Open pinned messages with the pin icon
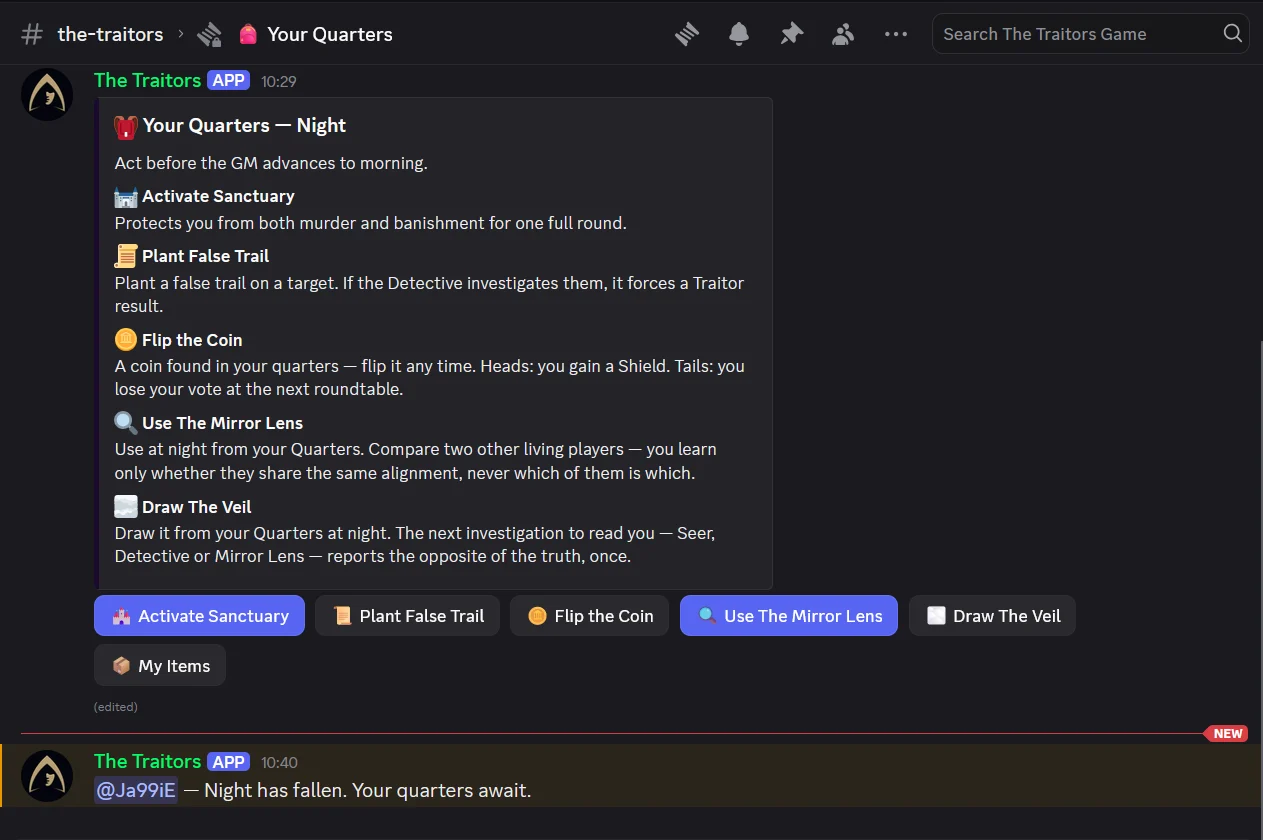 [791, 34]
